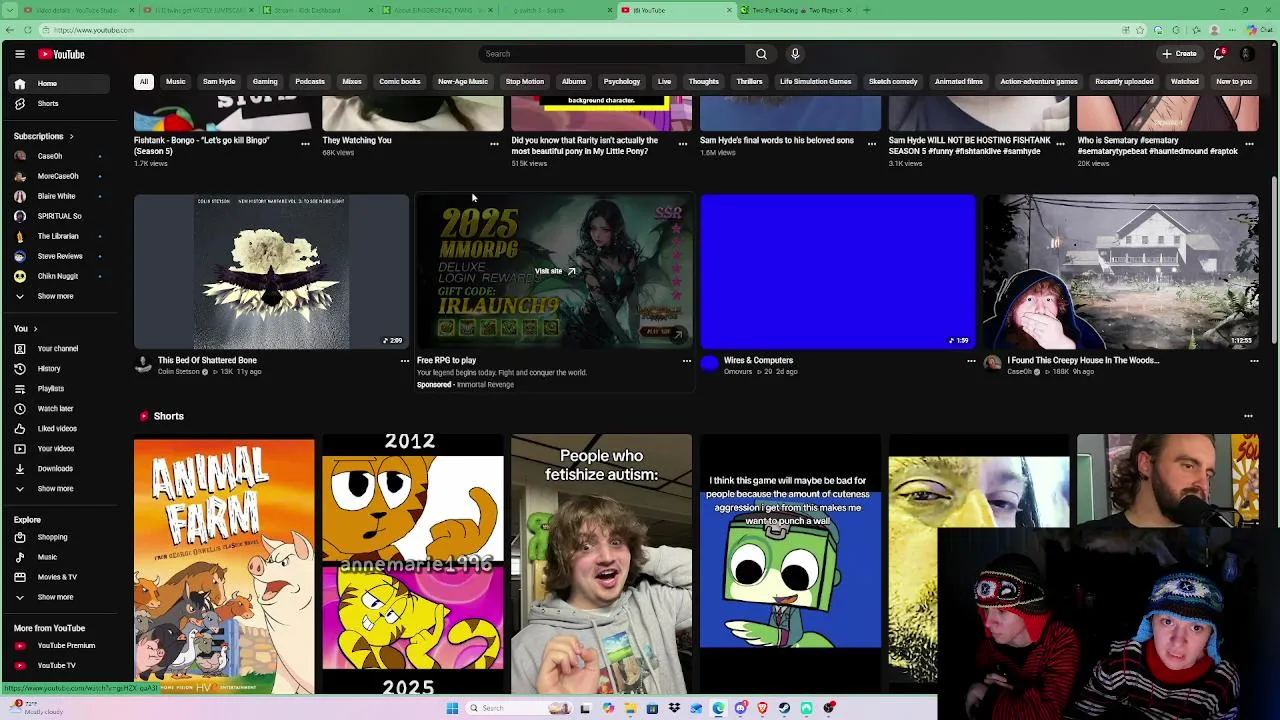This screenshot has width=1280, height=720.
Task: Select the Psychology filter chip
Action: (622, 82)
